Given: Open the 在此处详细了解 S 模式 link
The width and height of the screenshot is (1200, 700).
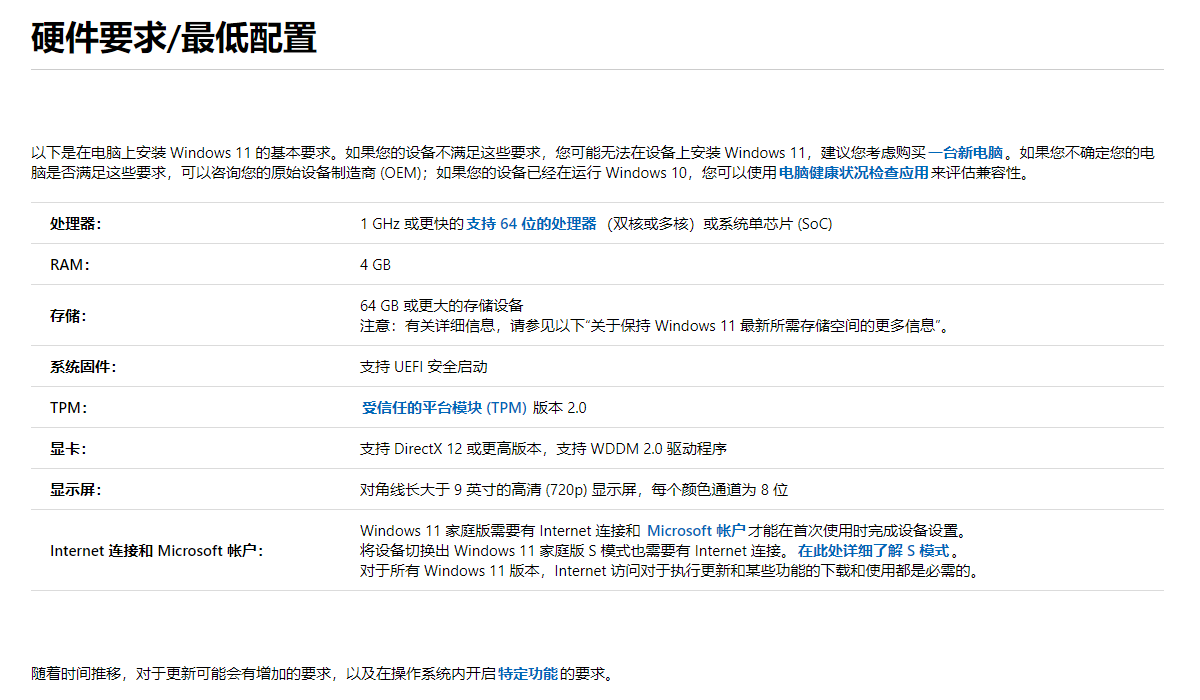Looking at the screenshot, I should 873,551.
